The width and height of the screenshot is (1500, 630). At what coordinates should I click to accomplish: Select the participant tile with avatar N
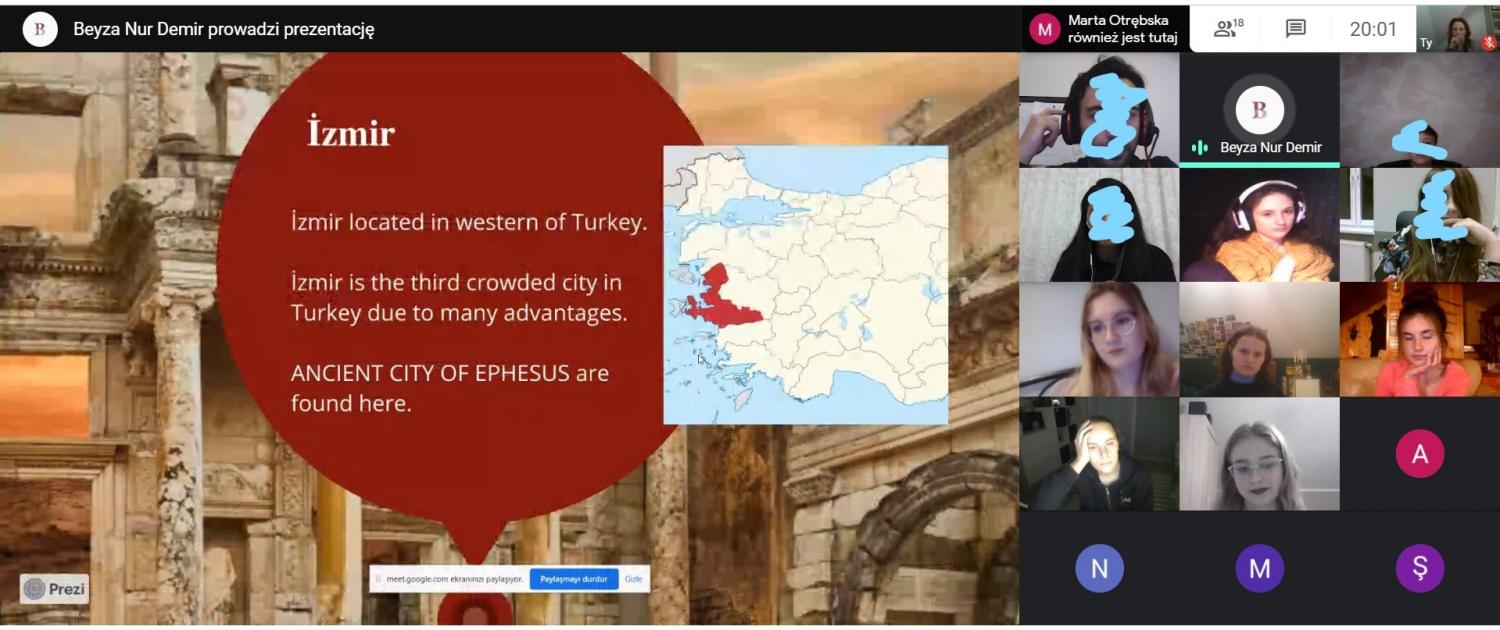(1099, 569)
